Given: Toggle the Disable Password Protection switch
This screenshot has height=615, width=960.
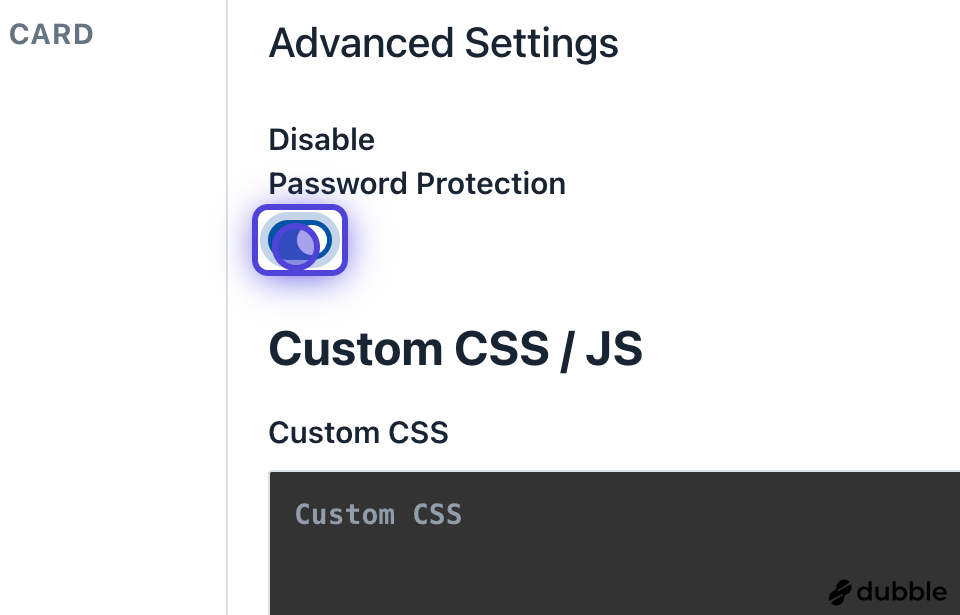Looking at the screenshot, I should coord(299,240).
